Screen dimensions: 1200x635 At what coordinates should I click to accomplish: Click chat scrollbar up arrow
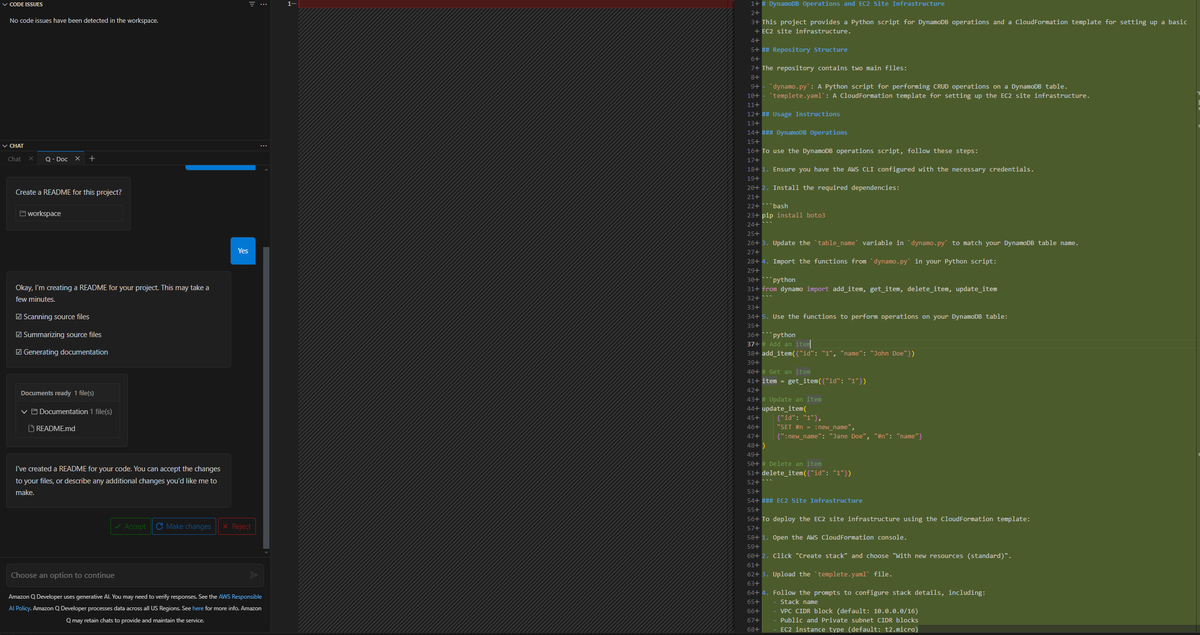pyautogui.click(x=266, y=169)
